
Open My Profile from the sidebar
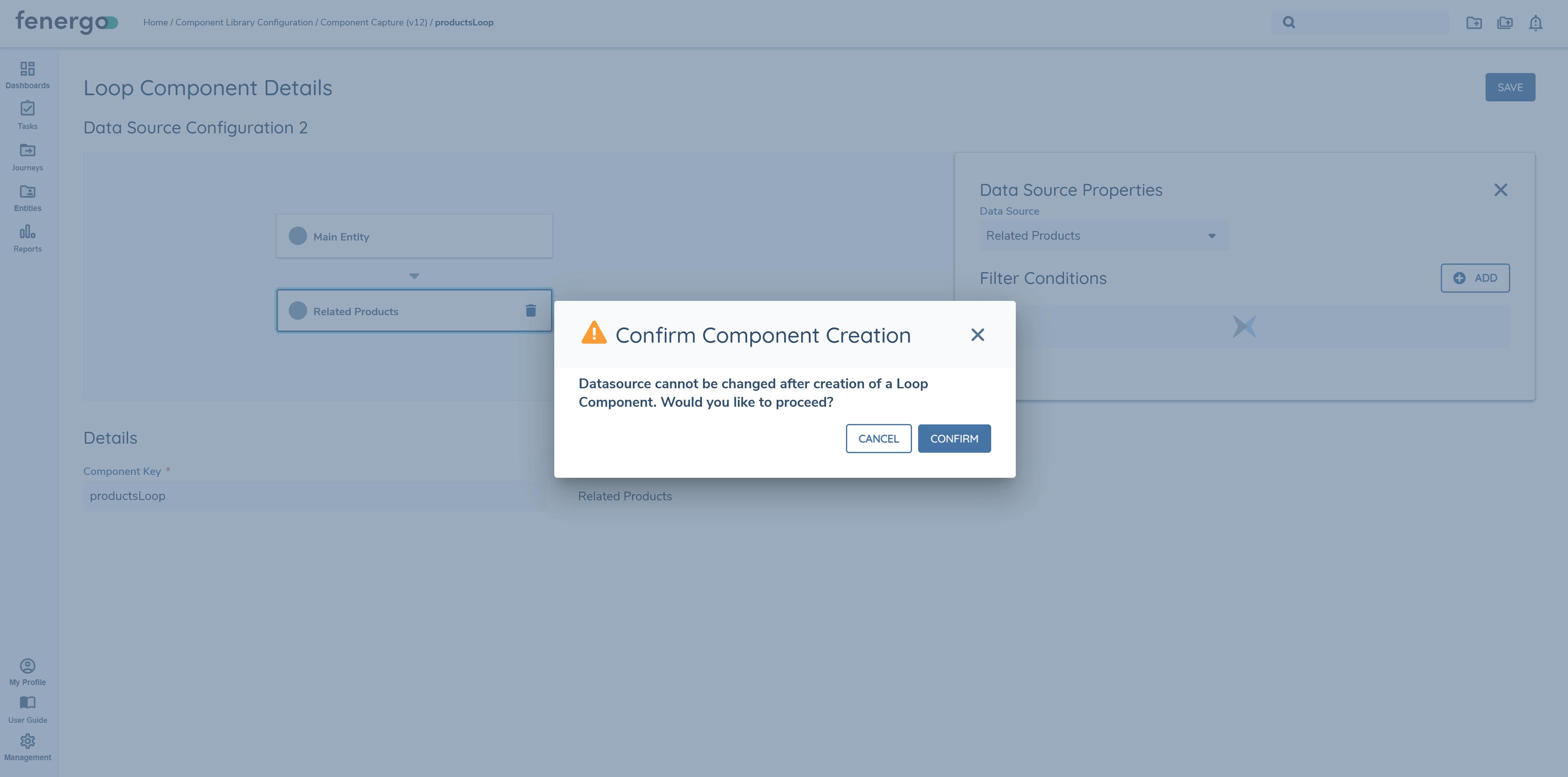[x=27, y=670]
